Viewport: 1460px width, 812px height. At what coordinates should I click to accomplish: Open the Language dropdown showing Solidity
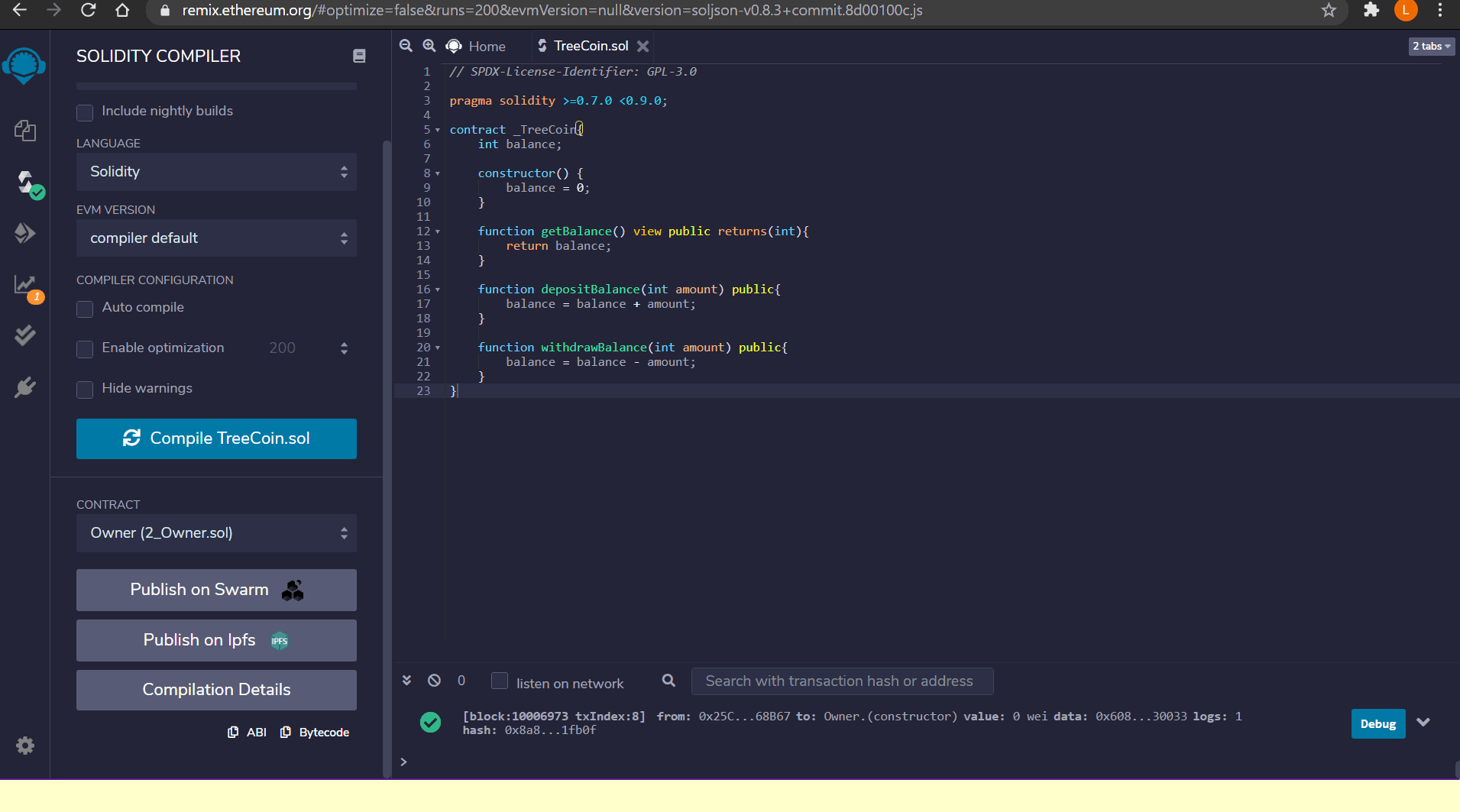tap(216, 172)
